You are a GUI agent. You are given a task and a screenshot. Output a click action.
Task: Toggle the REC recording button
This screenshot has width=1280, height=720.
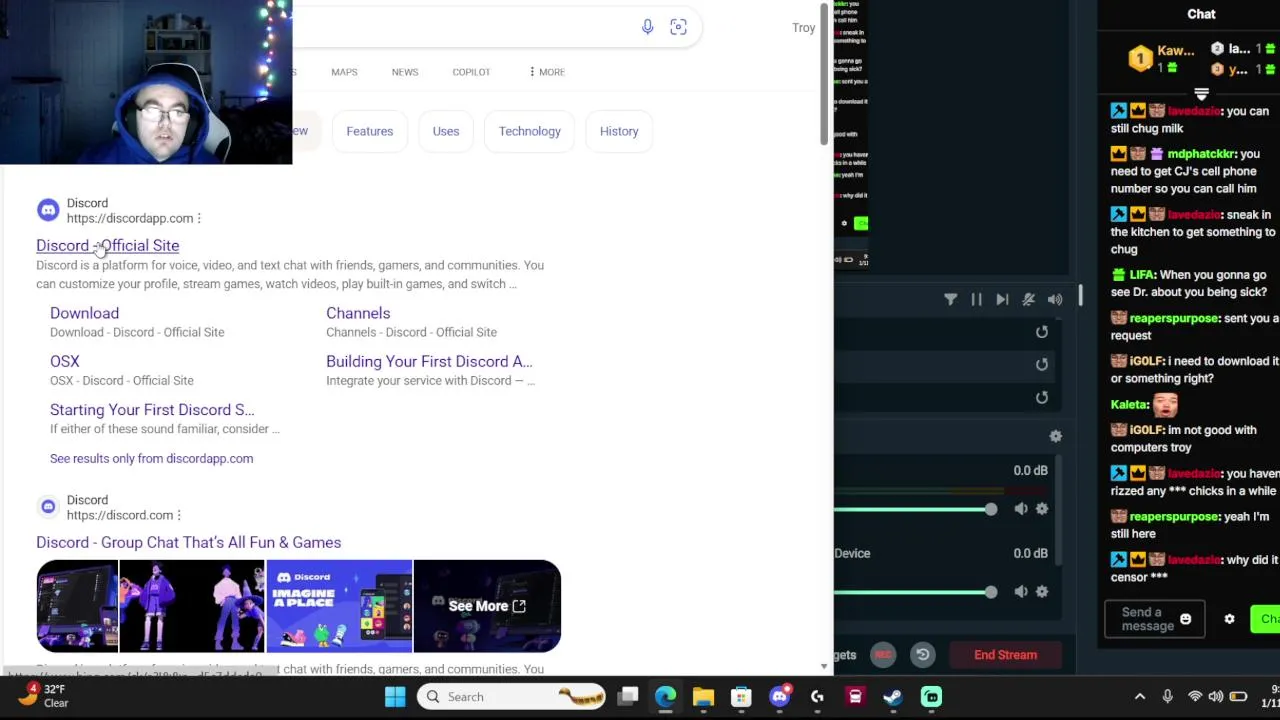point(883,655)
